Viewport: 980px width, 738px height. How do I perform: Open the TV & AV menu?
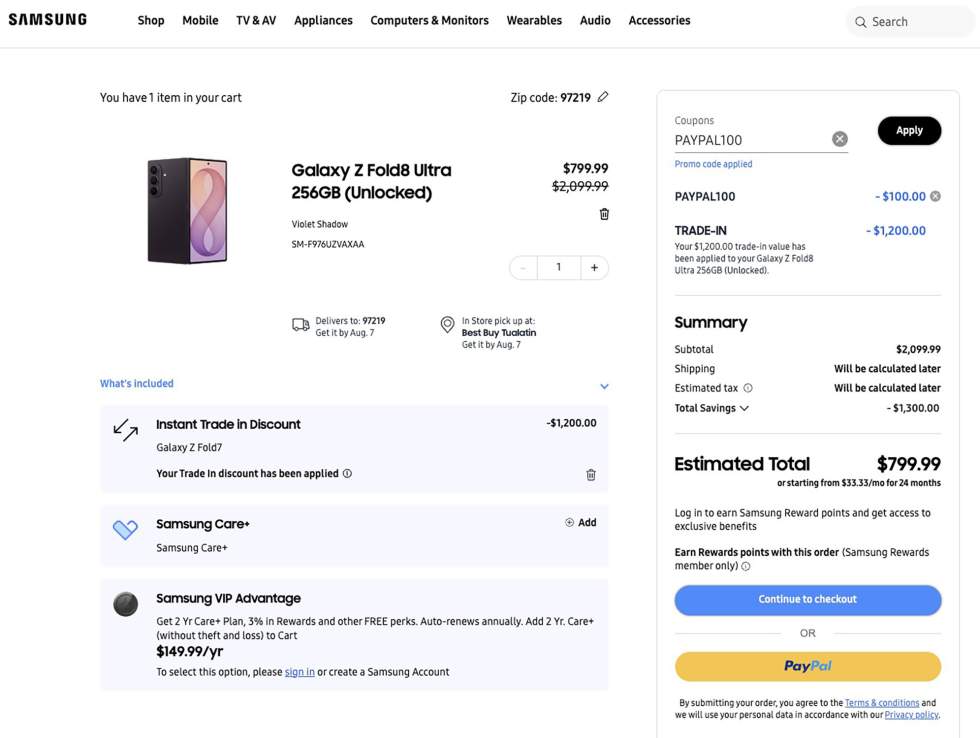click(x=256, y=21)
